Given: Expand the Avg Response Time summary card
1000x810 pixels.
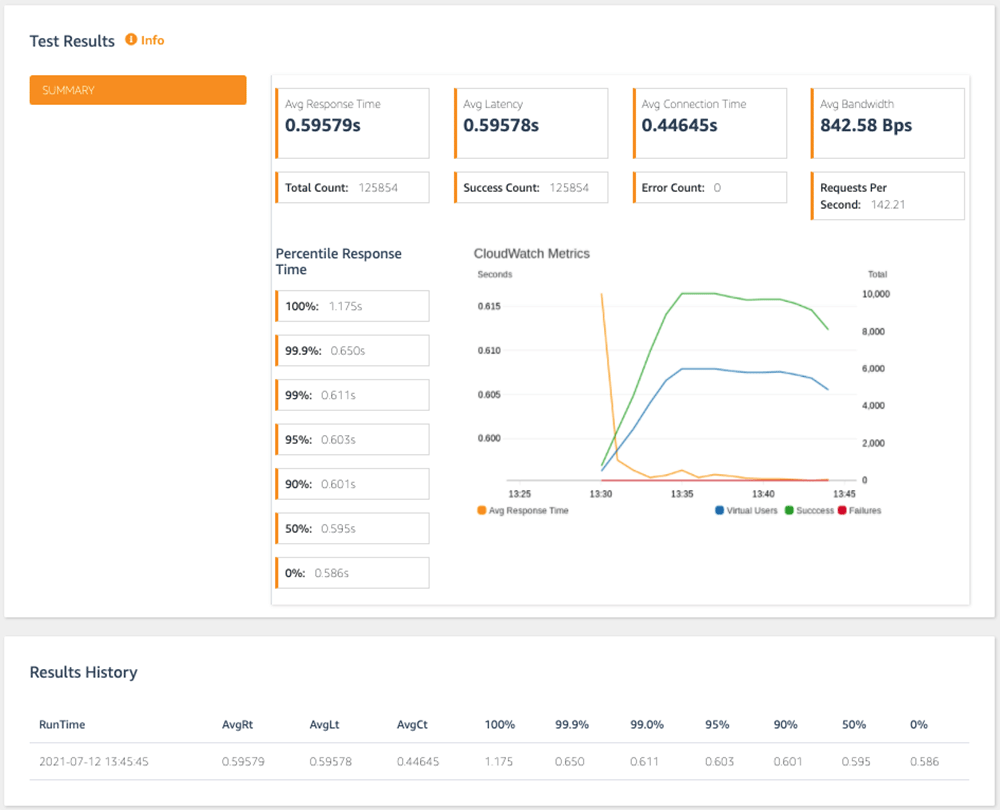Looking at the screenshot, I should pyautogui.click(x=352, y=123).
